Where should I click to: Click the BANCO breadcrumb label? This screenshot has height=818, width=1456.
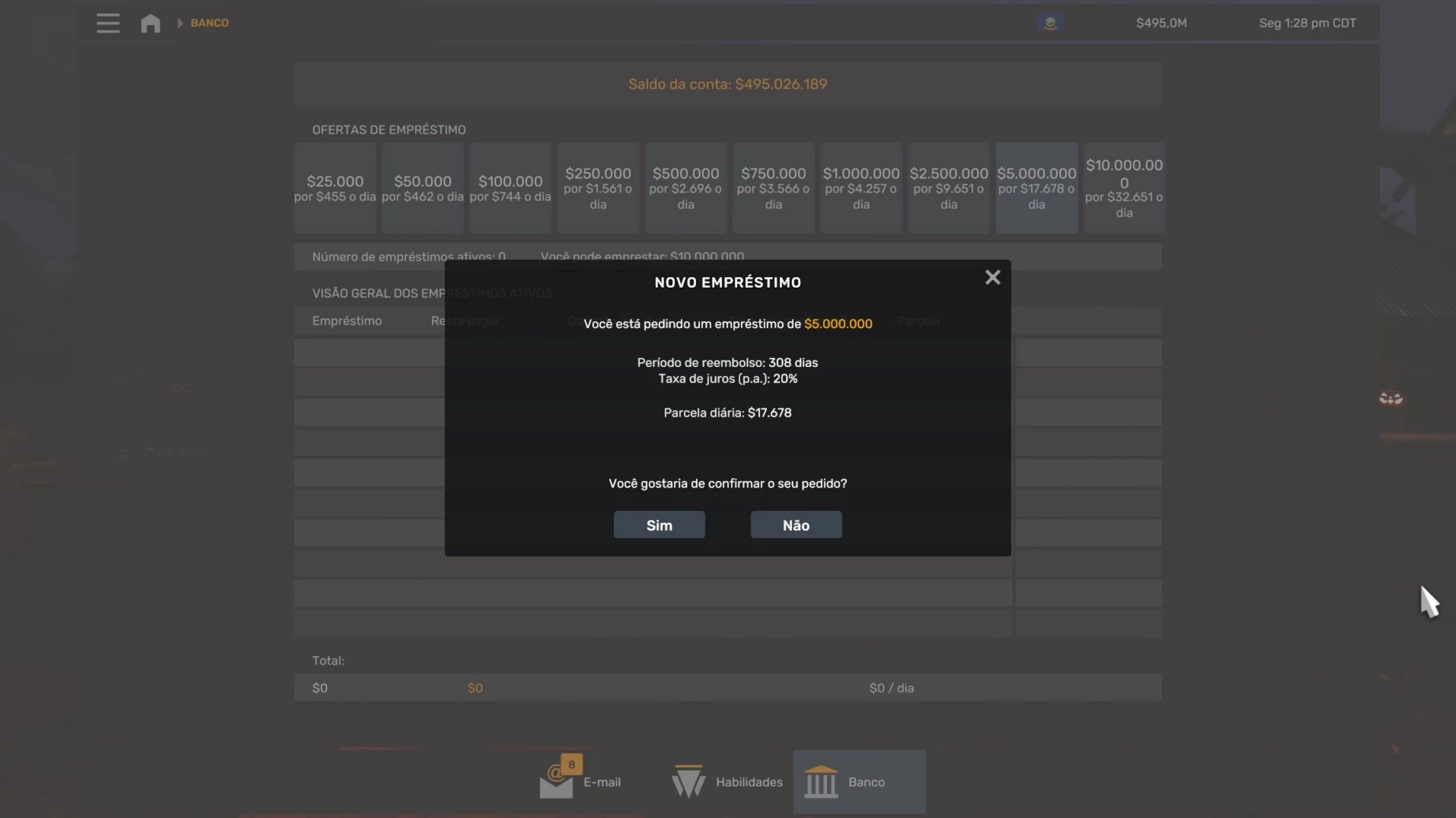(x=209, y=23)
